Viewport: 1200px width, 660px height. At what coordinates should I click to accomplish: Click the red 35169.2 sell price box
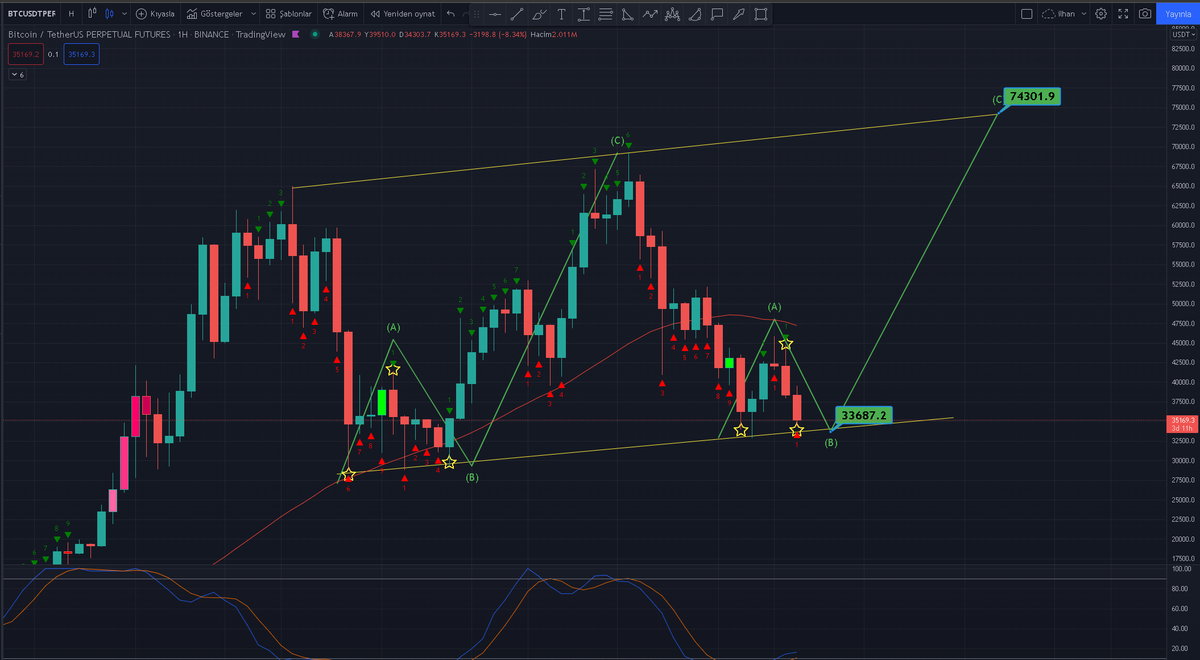[x=26, y=54]
